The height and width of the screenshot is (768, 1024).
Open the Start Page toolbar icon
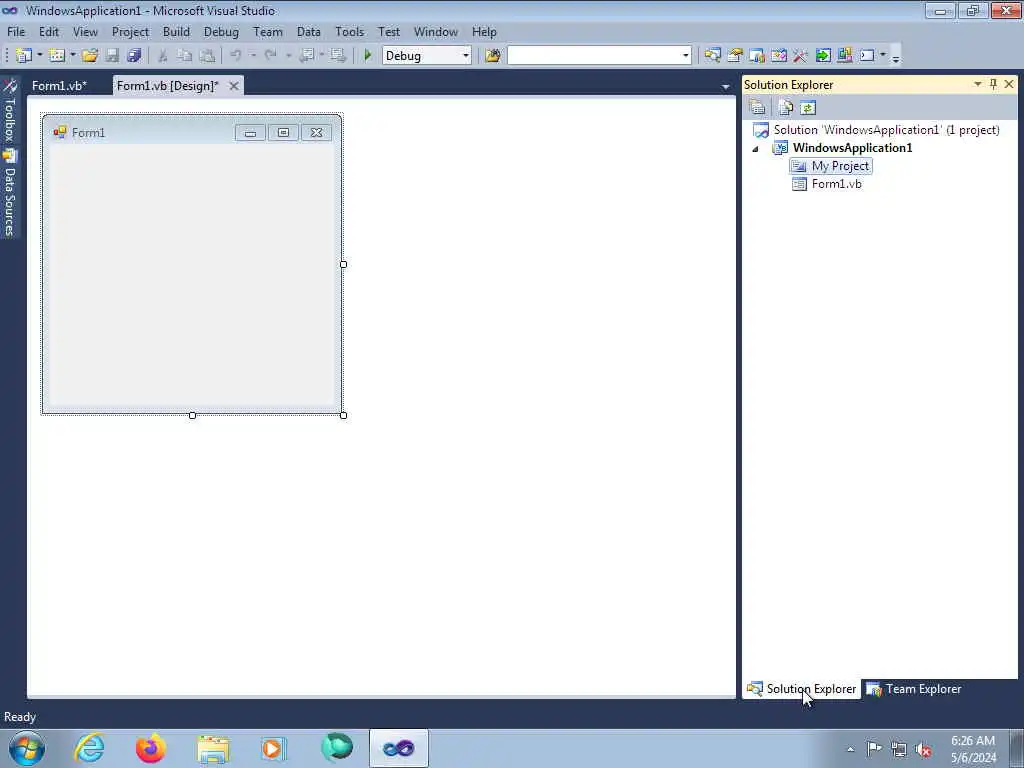[778, 56]
